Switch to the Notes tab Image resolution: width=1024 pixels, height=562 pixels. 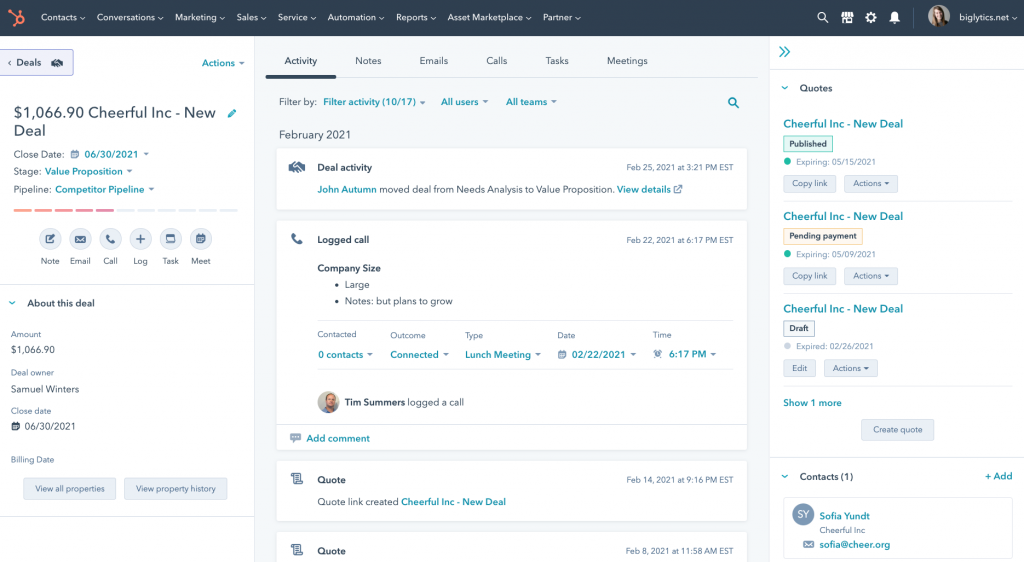368,61
